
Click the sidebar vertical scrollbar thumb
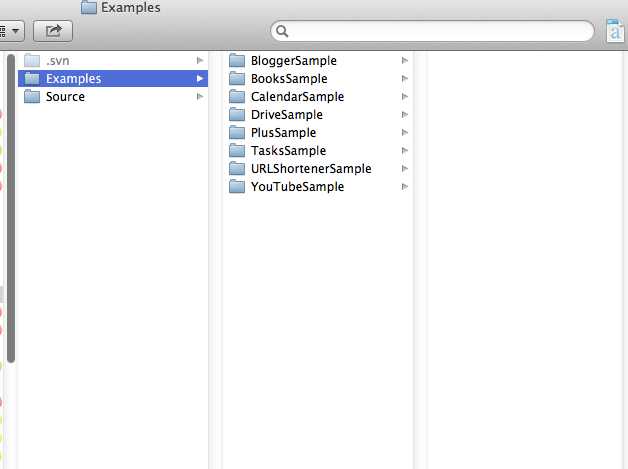click(x=11, y=208)
